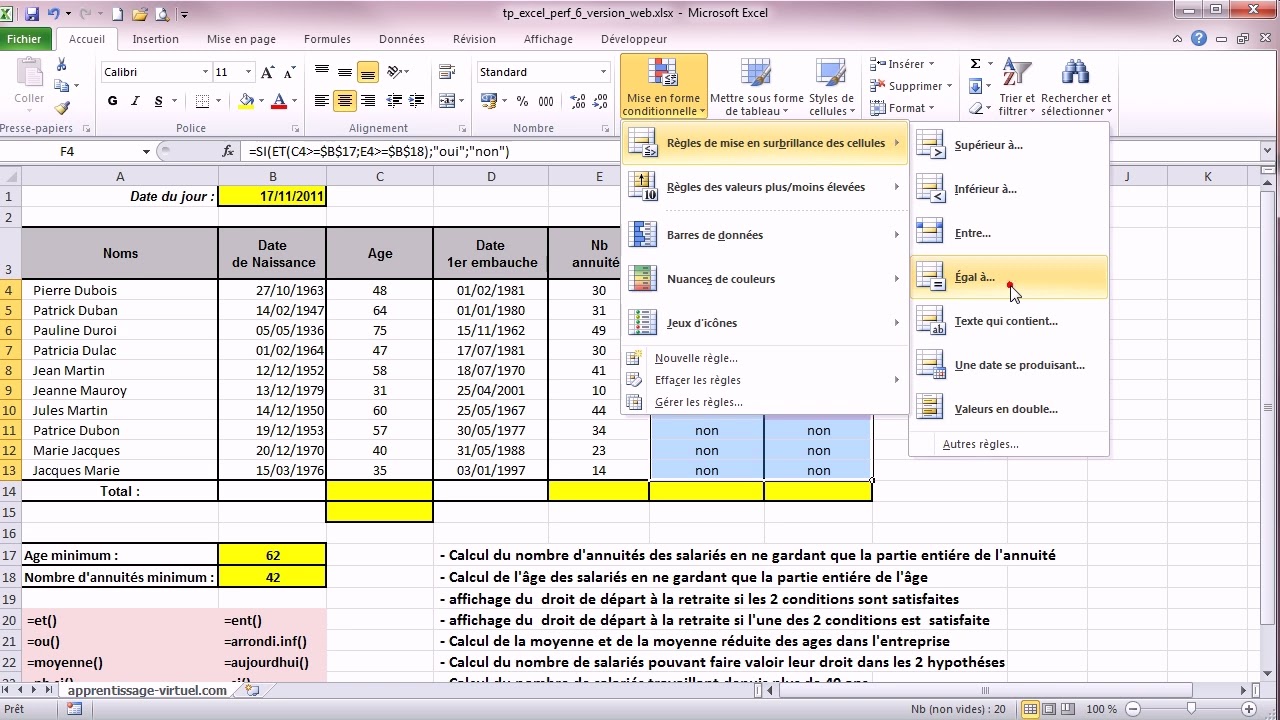Click the fx insert function icon
The height and width of the screenshot is (720, 1280).
(228, 151)
